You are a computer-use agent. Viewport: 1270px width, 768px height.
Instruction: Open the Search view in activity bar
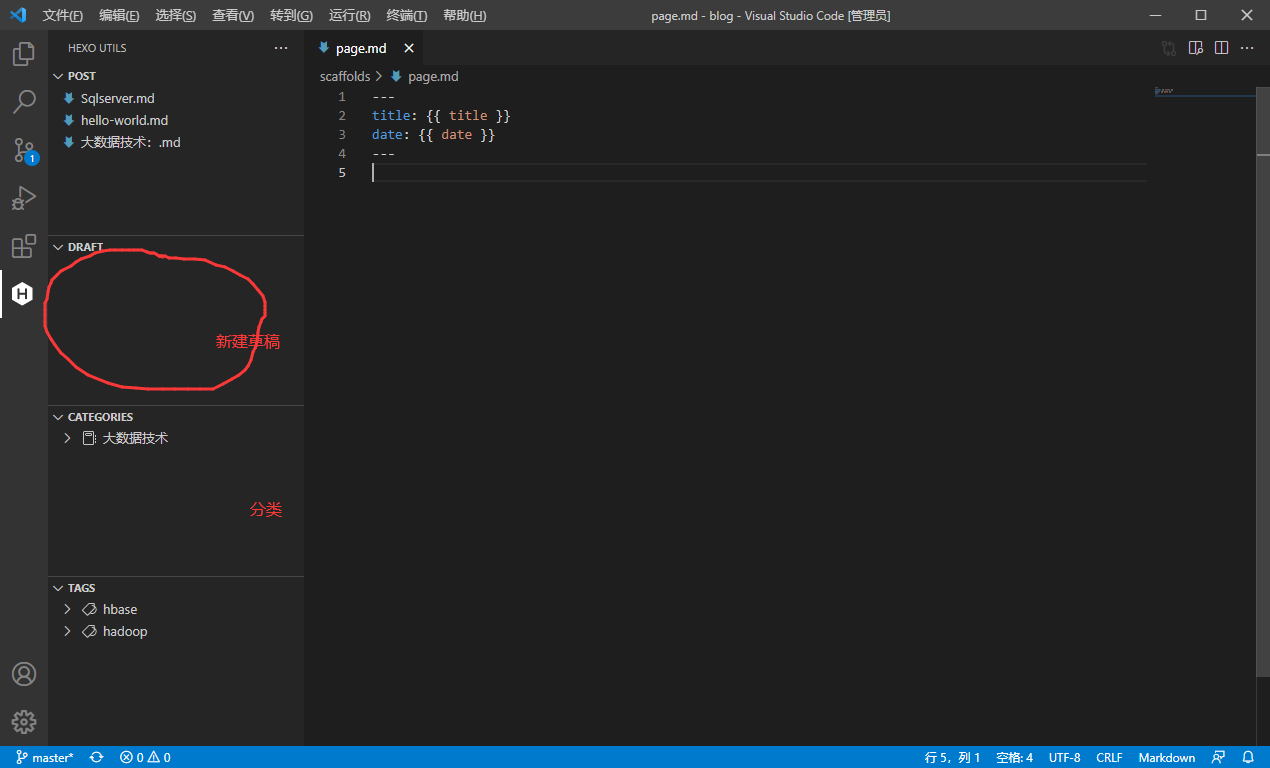coord(24,102)
